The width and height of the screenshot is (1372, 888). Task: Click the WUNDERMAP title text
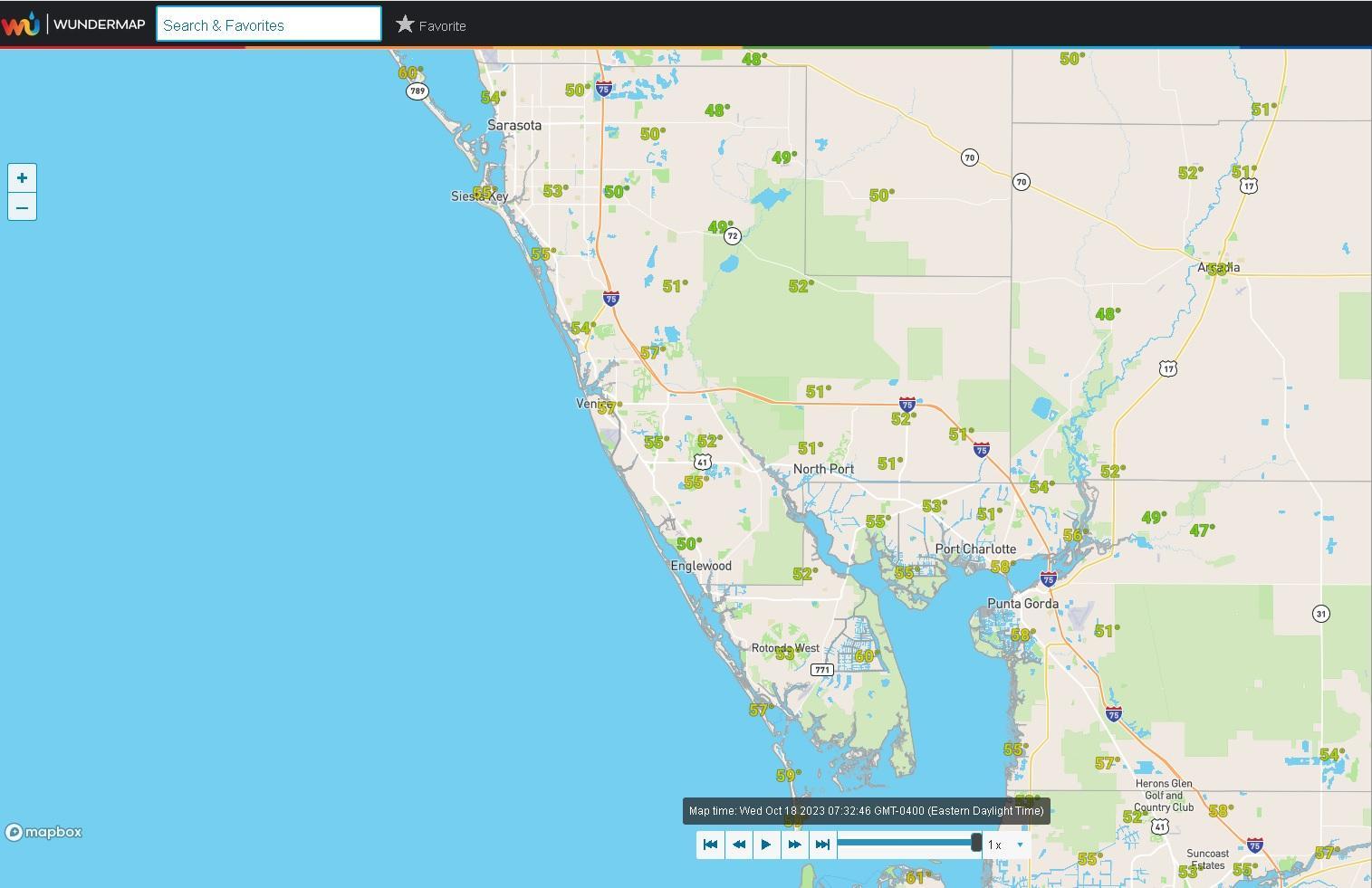pyautogui.click(x=99, y=24)
